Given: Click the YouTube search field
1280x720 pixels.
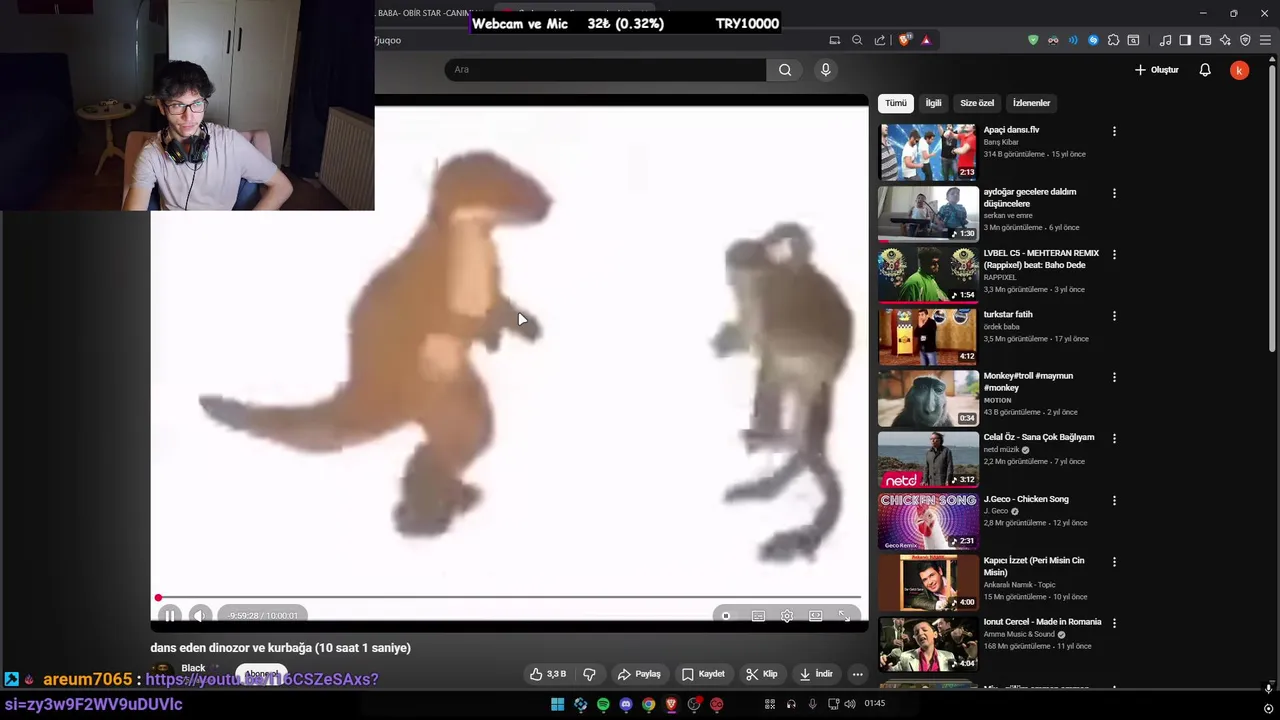Looking at the screenshot, I should [x=605, y=69].
